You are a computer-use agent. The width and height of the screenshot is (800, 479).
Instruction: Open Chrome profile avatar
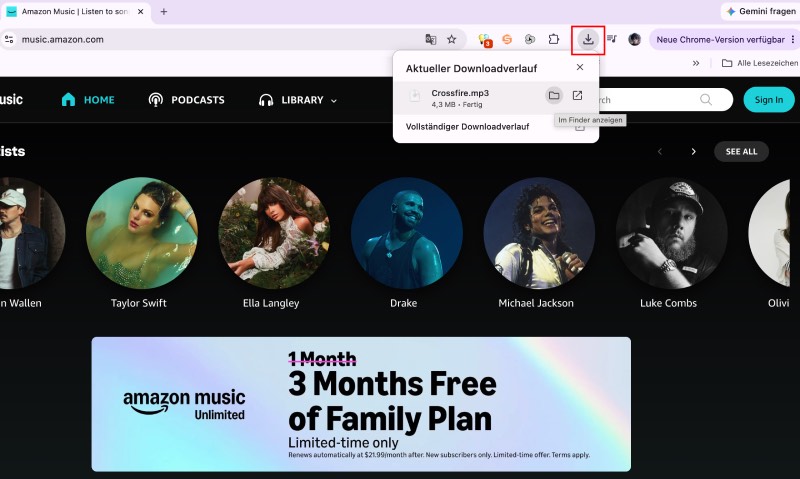634,39
